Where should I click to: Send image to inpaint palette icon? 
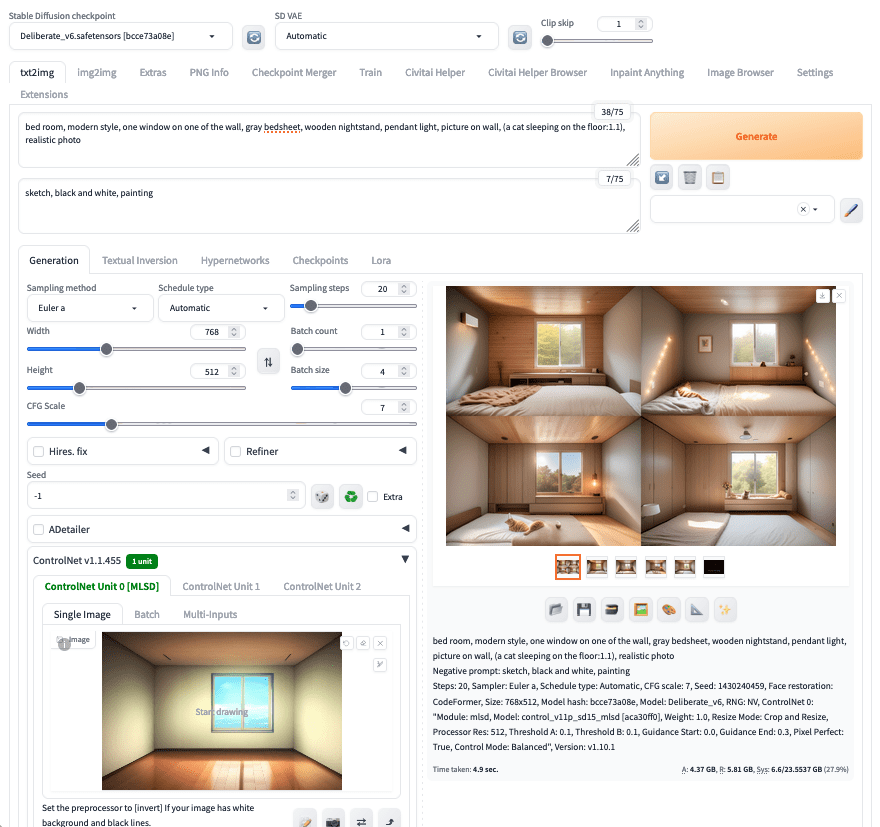point(669,609)
